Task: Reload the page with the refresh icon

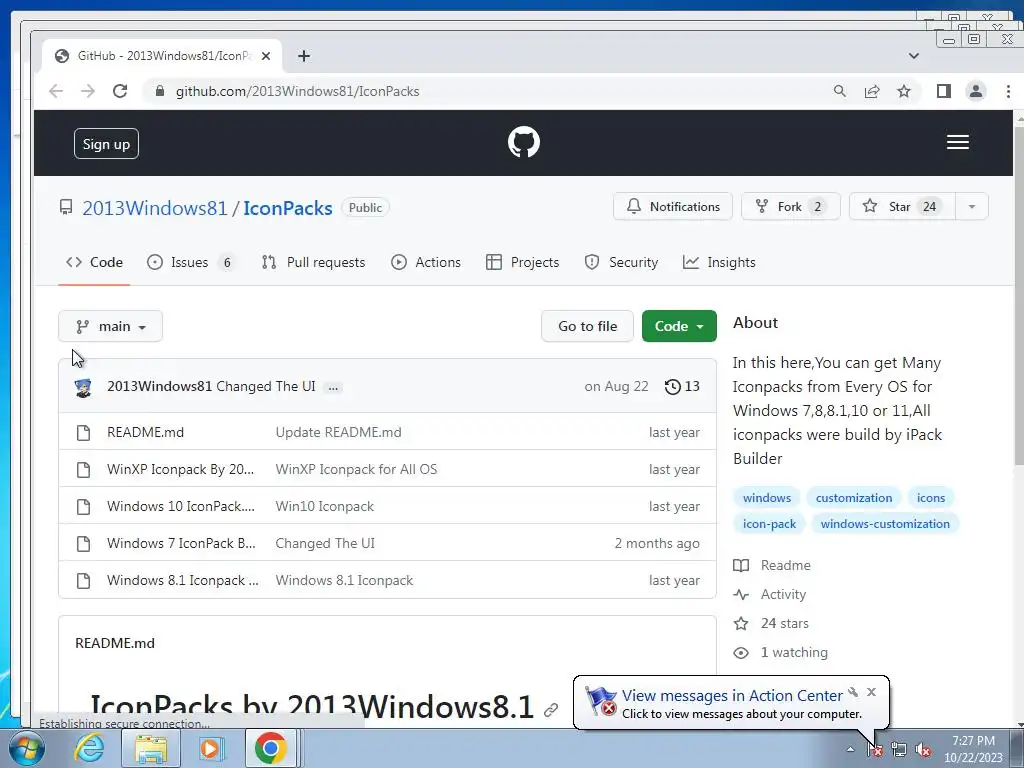Action: click(x=120, y=91)
